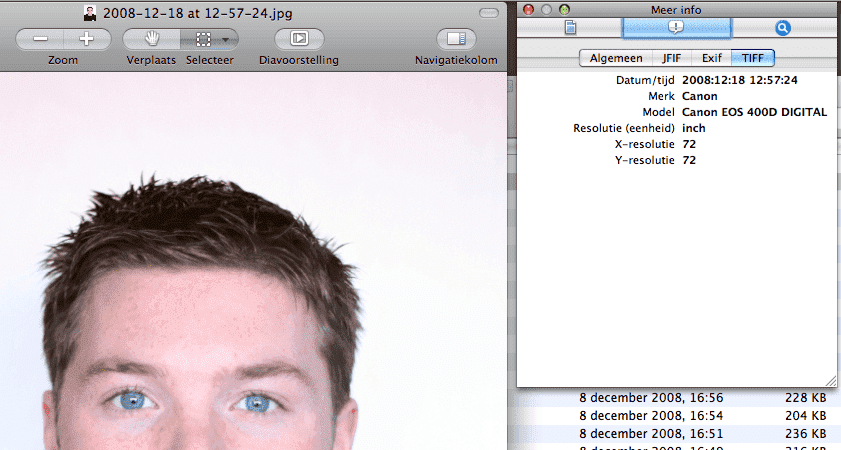This screenshot has width=841, height=450.
Task: Click the Meer info window resize handle
Action: pos(829,379)
